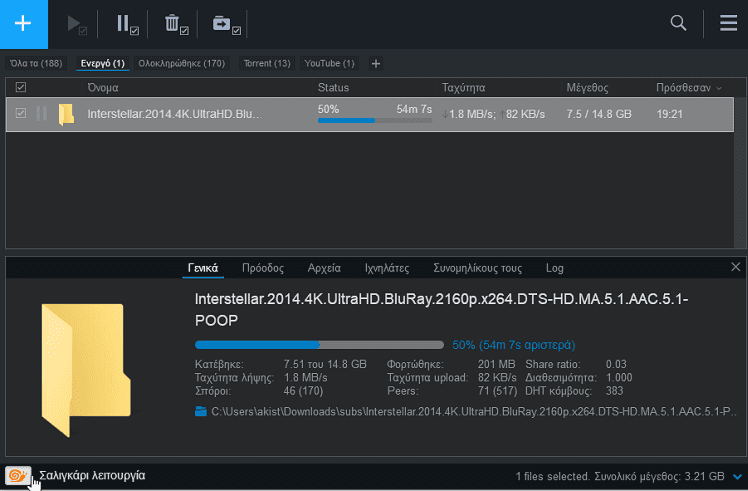The image size is (748, 491).
Task: Show Όλα τα (188) downloads
Action: click(36, 63)
